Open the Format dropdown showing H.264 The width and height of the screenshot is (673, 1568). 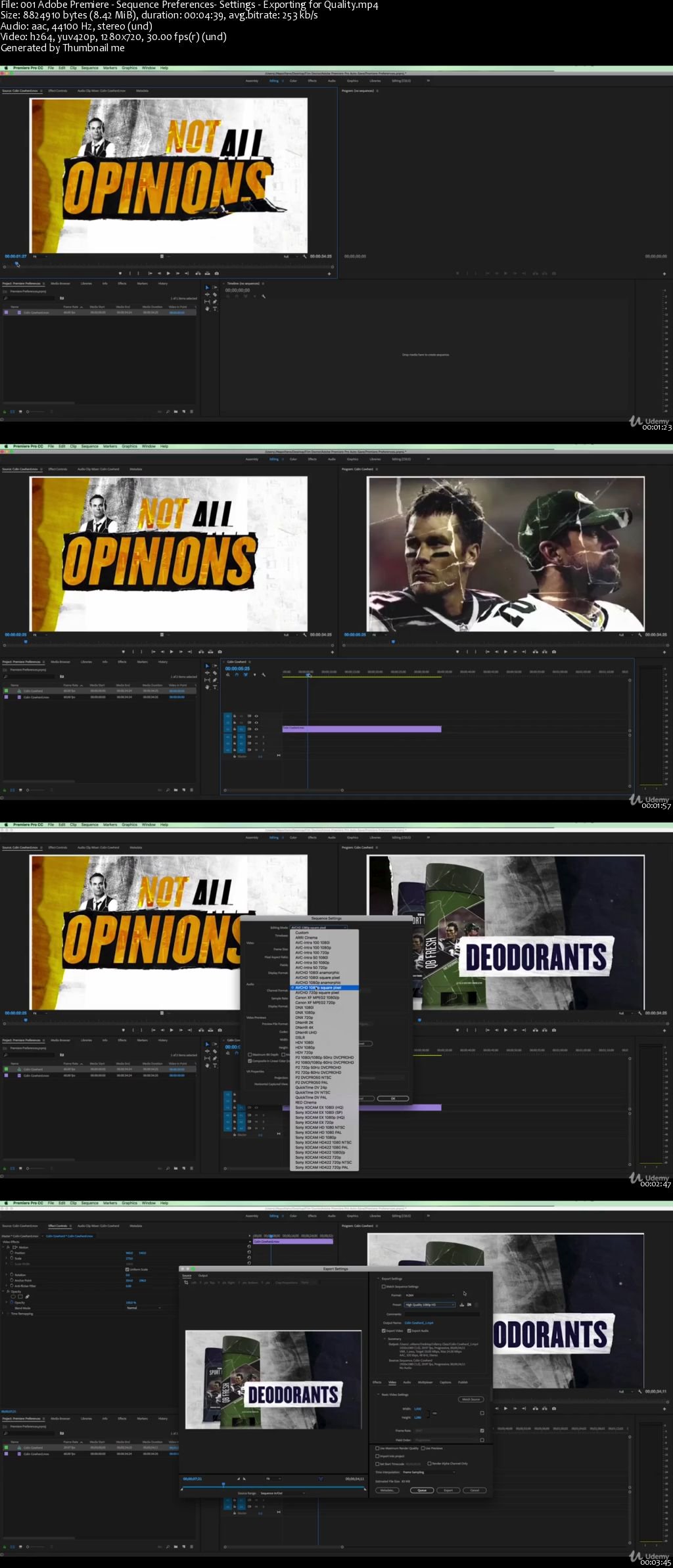[x=430, y=1295]
